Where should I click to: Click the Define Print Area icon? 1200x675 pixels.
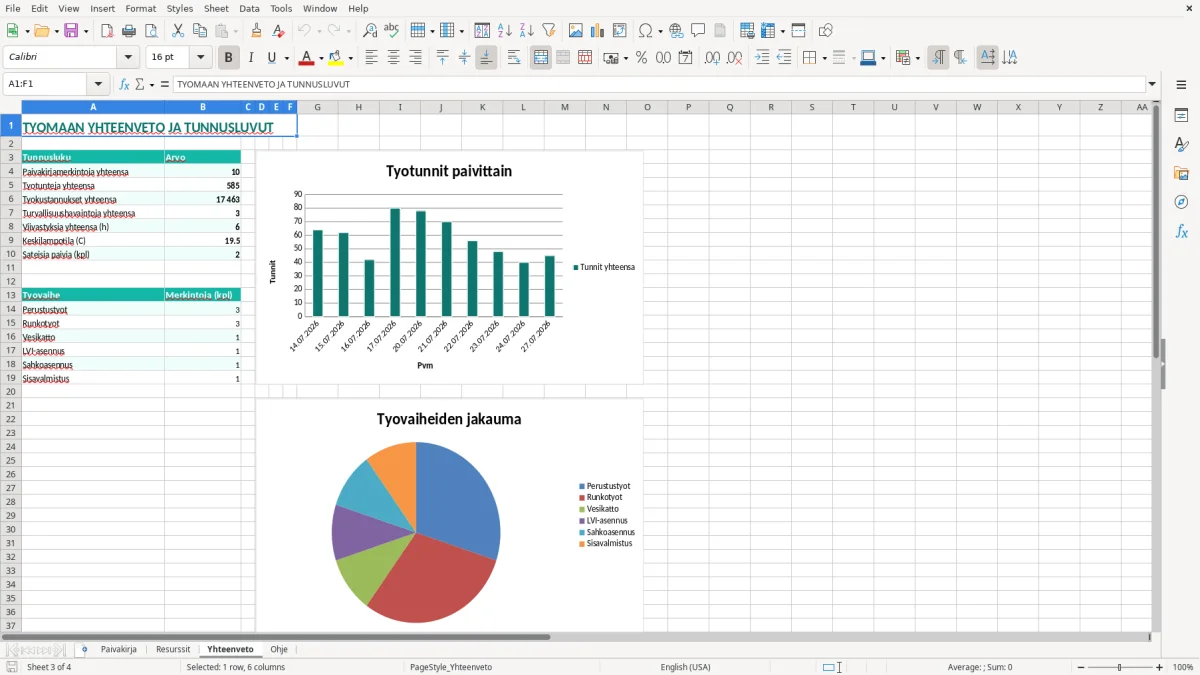click(747, 31)
